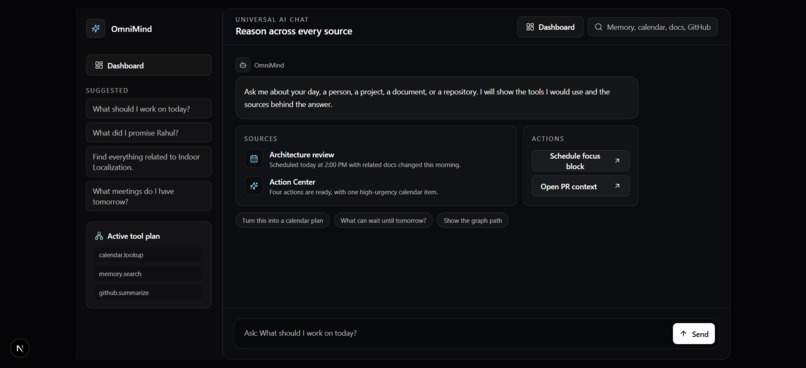Open the Architecture review source

pyautogui.click(x=376, y=159)
